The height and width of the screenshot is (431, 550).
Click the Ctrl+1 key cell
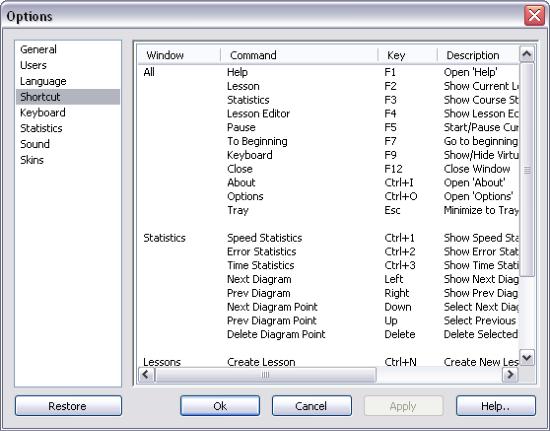point(400,238)
